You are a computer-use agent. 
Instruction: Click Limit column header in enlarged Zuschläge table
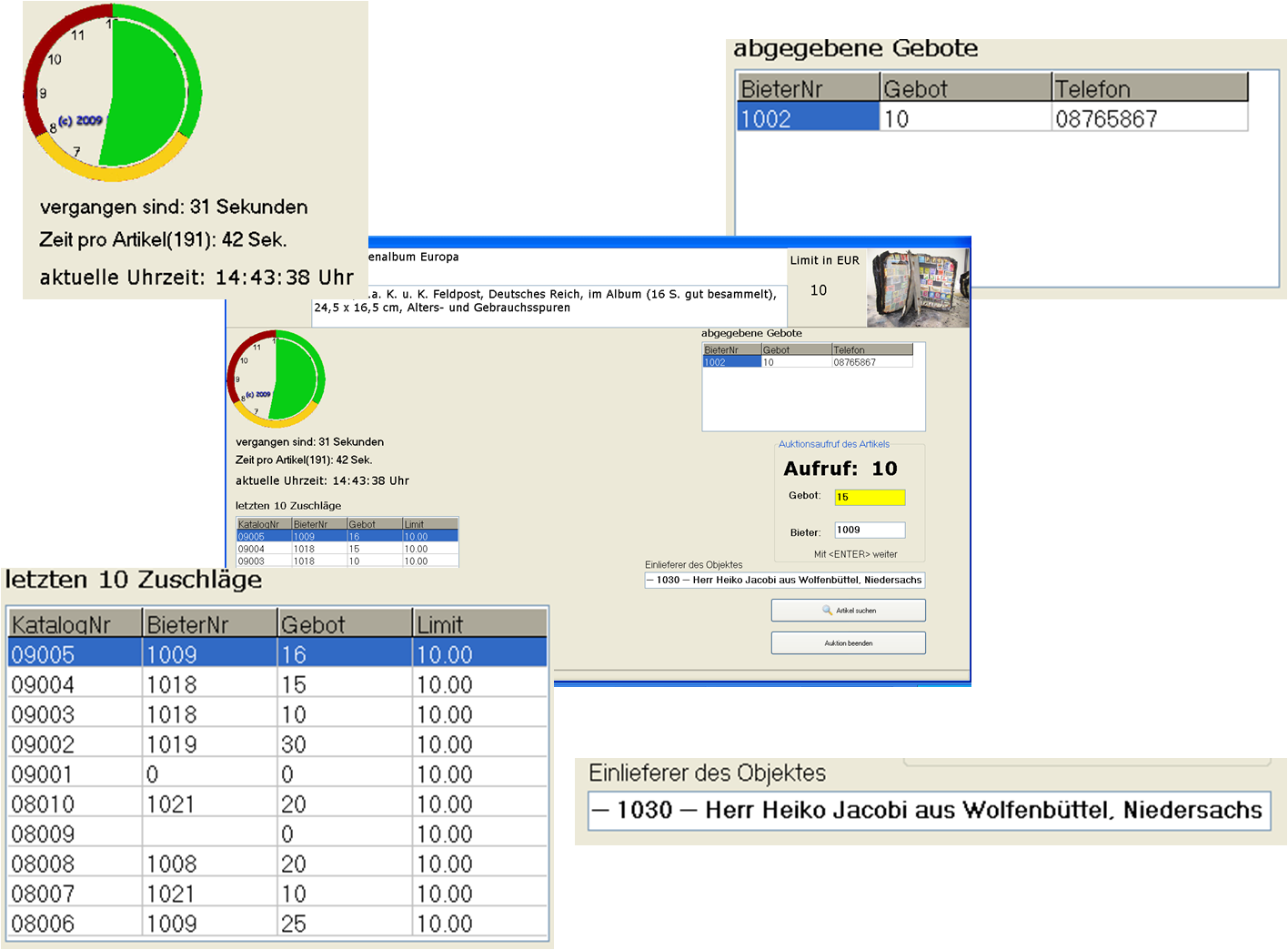(478, 624)
